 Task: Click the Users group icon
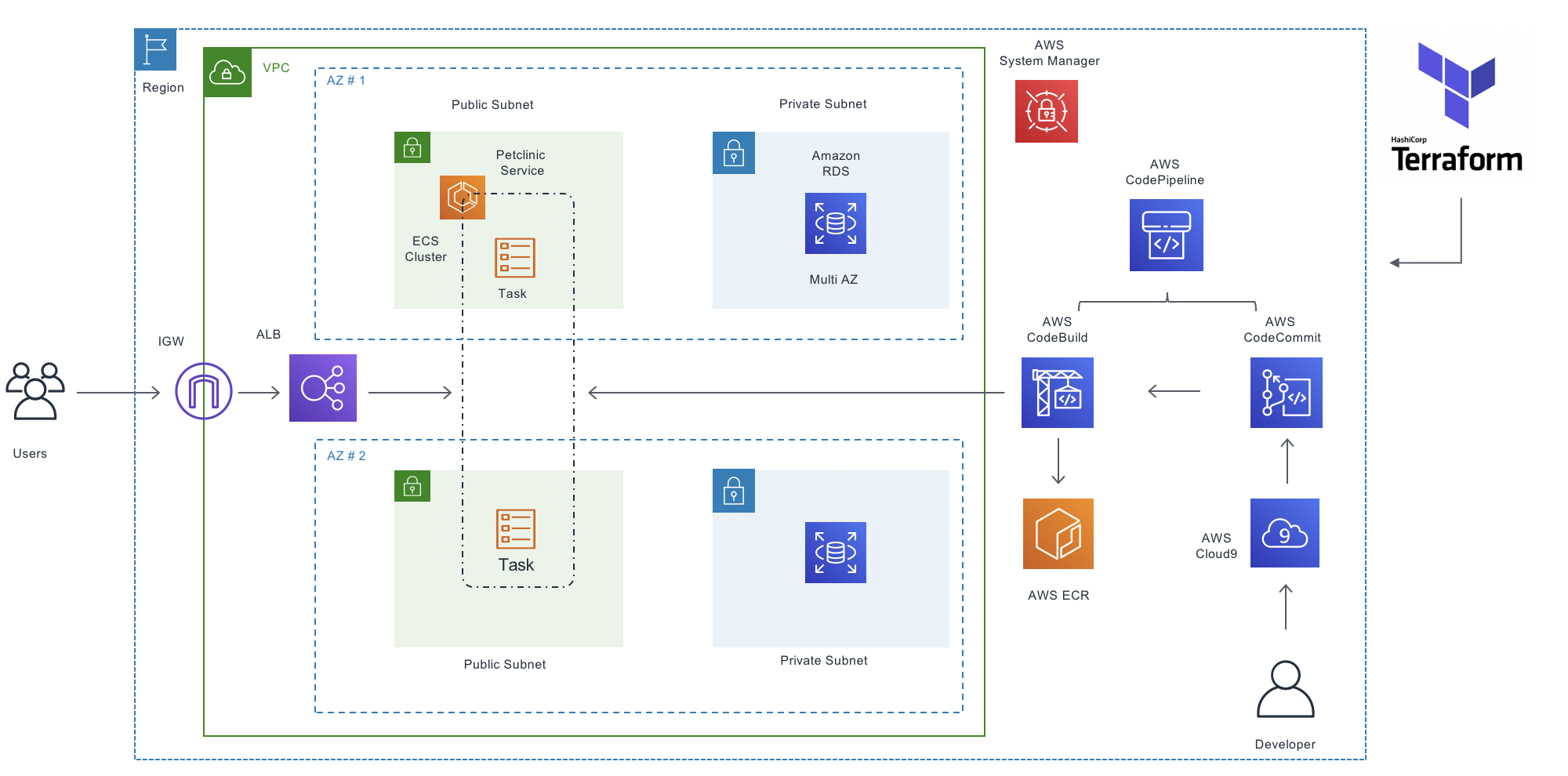[x=35, y=391]
